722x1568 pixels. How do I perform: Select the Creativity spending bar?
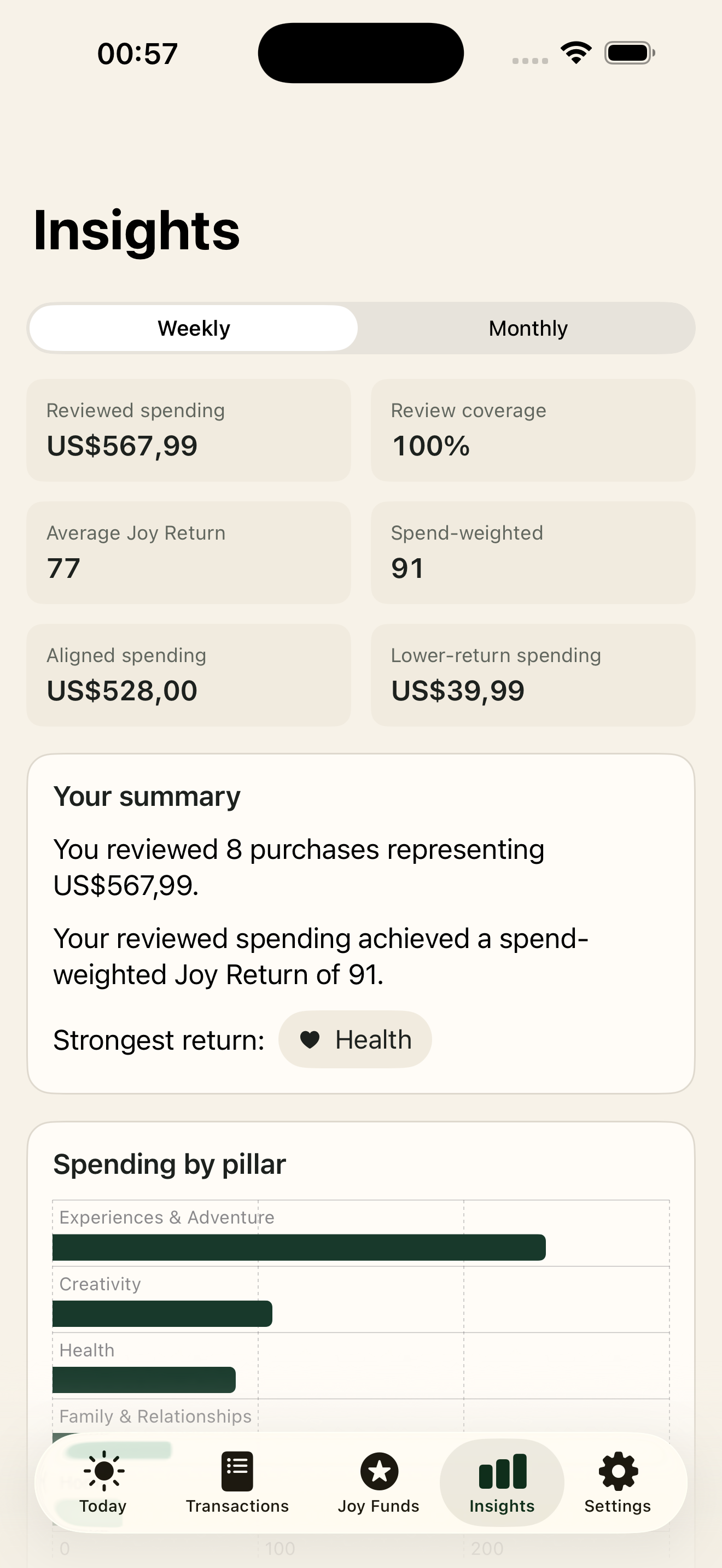[162, 1314]
